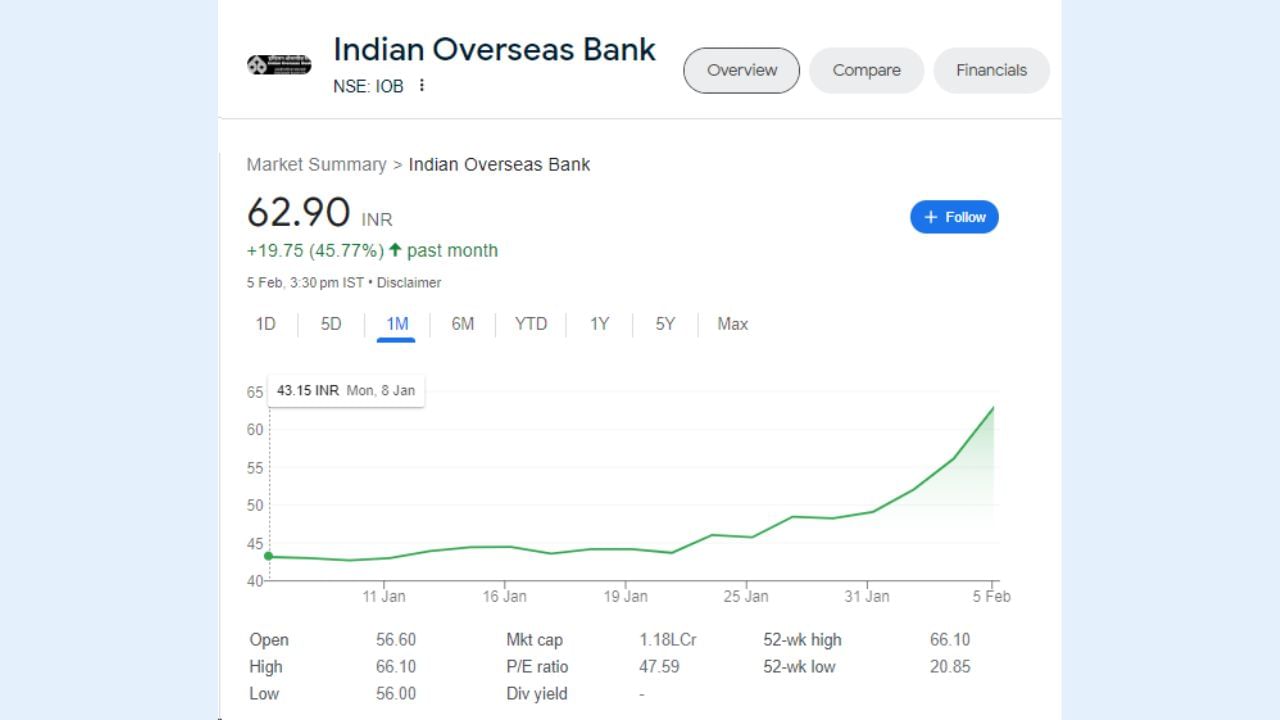The height and width of the screenshot is (720, 1280).
Task: Select the 5D time range
Action: point(331,324)
